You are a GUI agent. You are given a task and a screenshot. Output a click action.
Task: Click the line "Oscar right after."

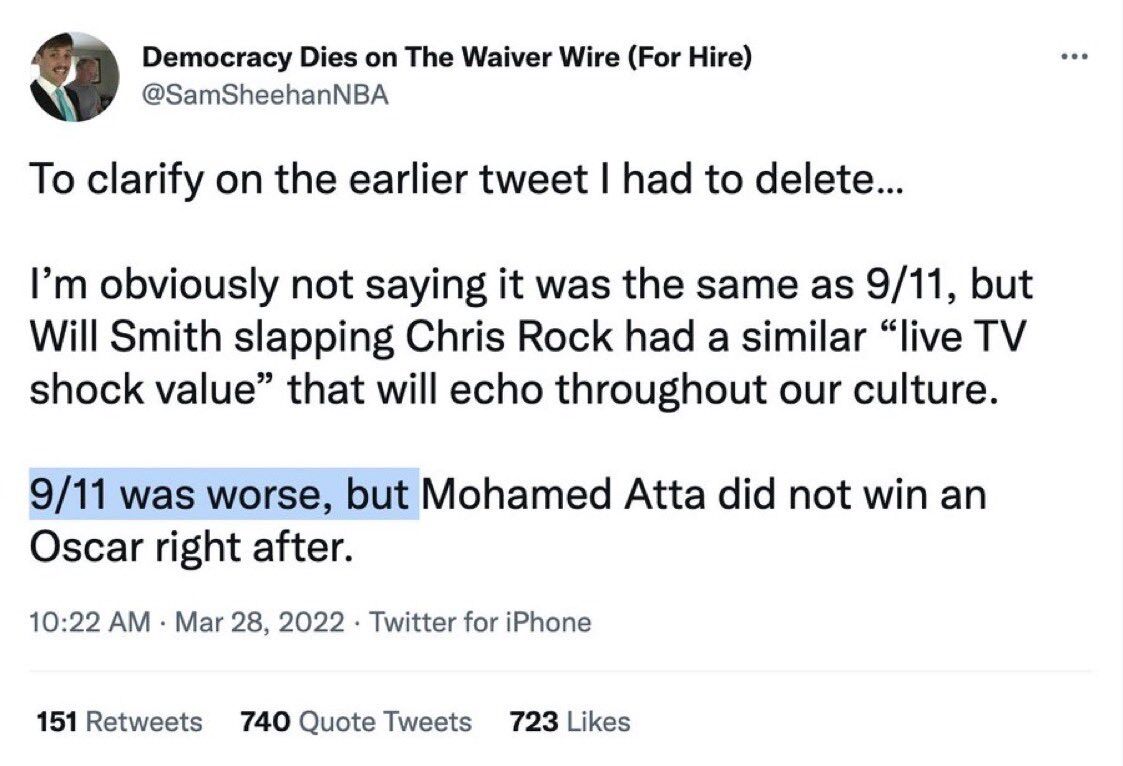point(191,547)
